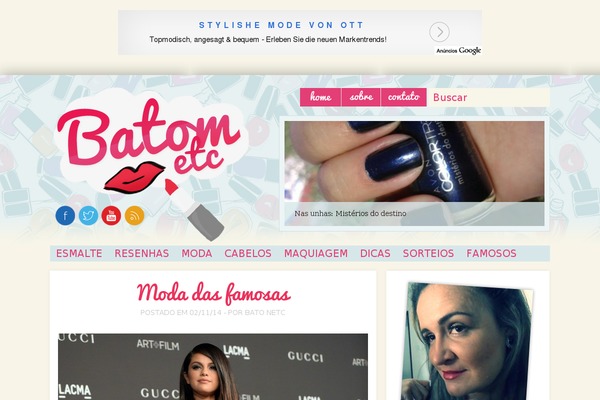
Task: Visit the YouTube channel icon
Action: click(111, 216)
